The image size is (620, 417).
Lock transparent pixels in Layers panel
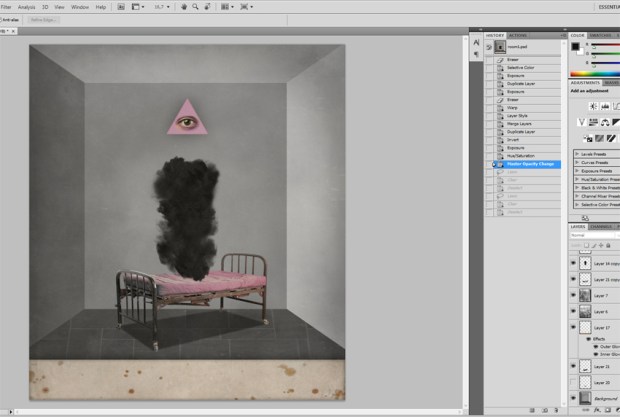pyautogui.click(x=586, y=245)
